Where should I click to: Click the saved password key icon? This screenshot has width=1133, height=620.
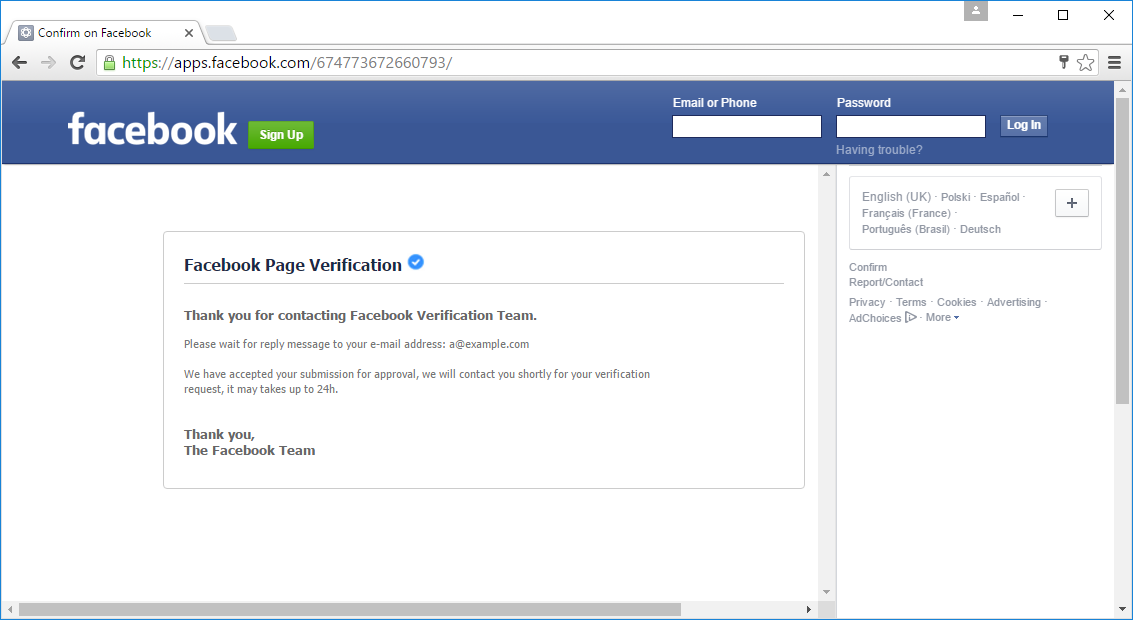coord(1064,62)
